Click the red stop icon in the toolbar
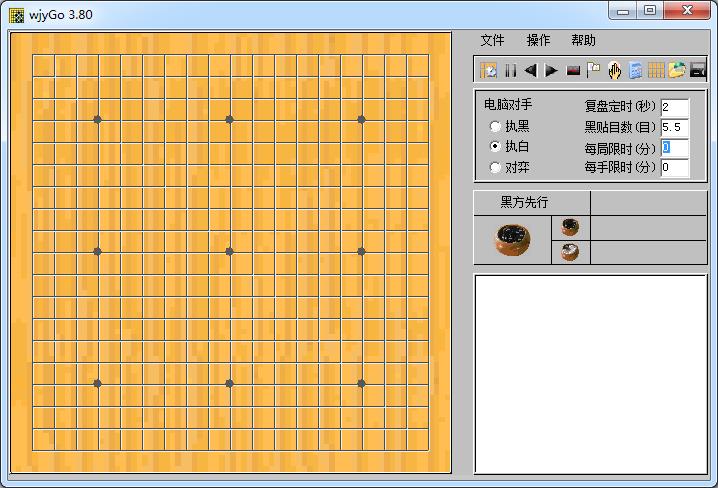The height and width of the screenshot is (488, 718). point(573,70)
